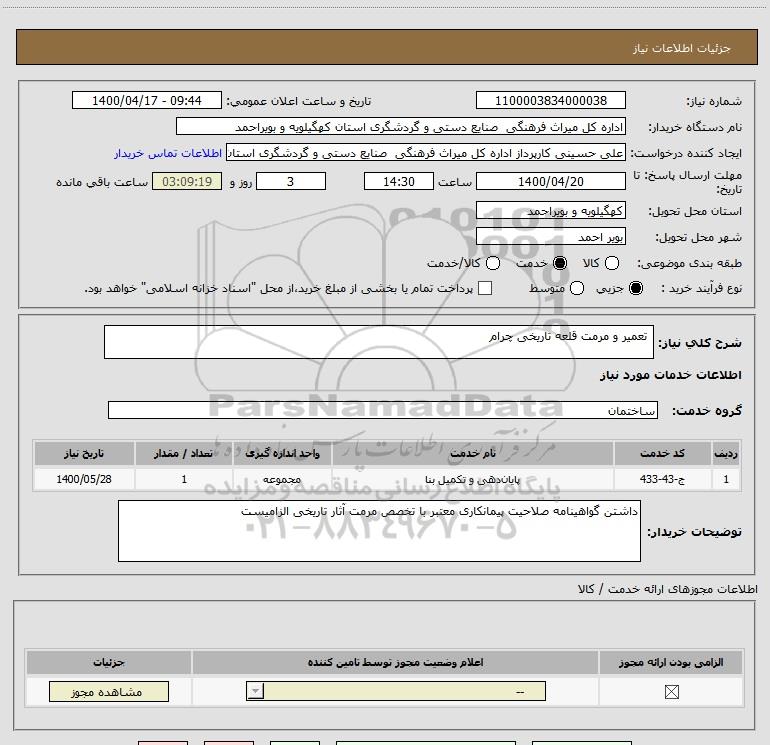Screen dimensions: 770x745
Task: Select the خدمت radio button
Action: click(x=559, y=263)
